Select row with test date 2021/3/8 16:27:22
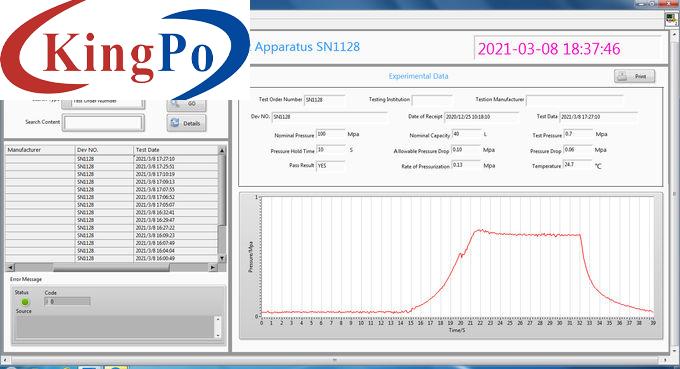This screenshot has width=680, height=369. pos(111,228)
